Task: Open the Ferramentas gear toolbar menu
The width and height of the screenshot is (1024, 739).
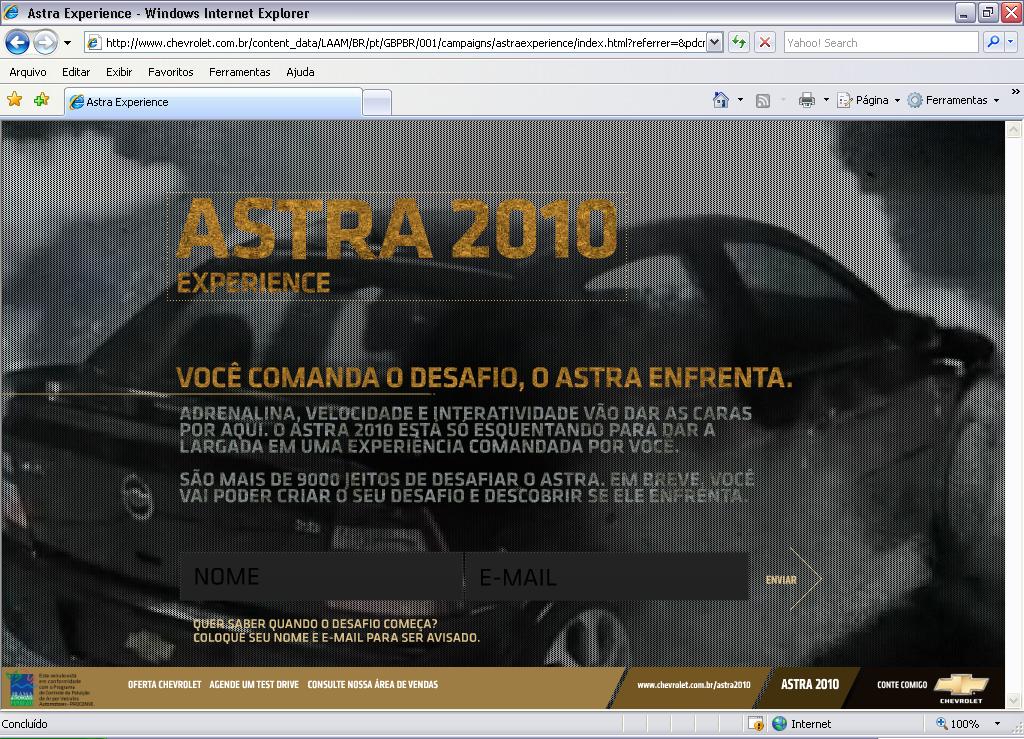Action: (953, 100)
